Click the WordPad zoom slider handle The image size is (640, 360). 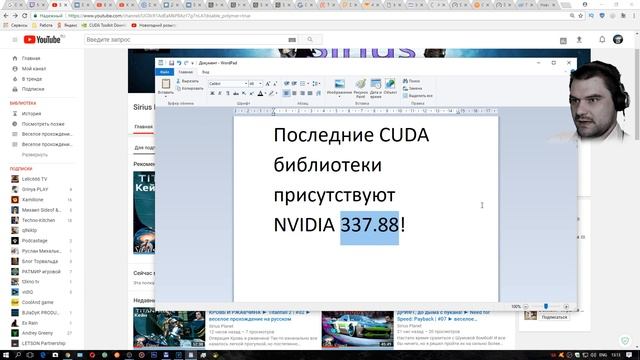(x=546, y=306)
